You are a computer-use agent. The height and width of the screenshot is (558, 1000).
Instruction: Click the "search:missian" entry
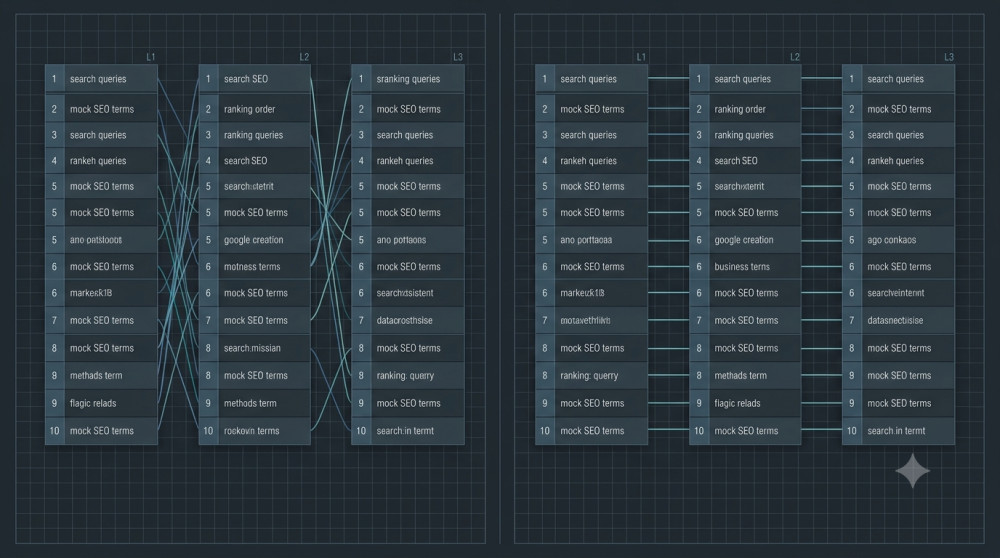(x=254, y=348)
